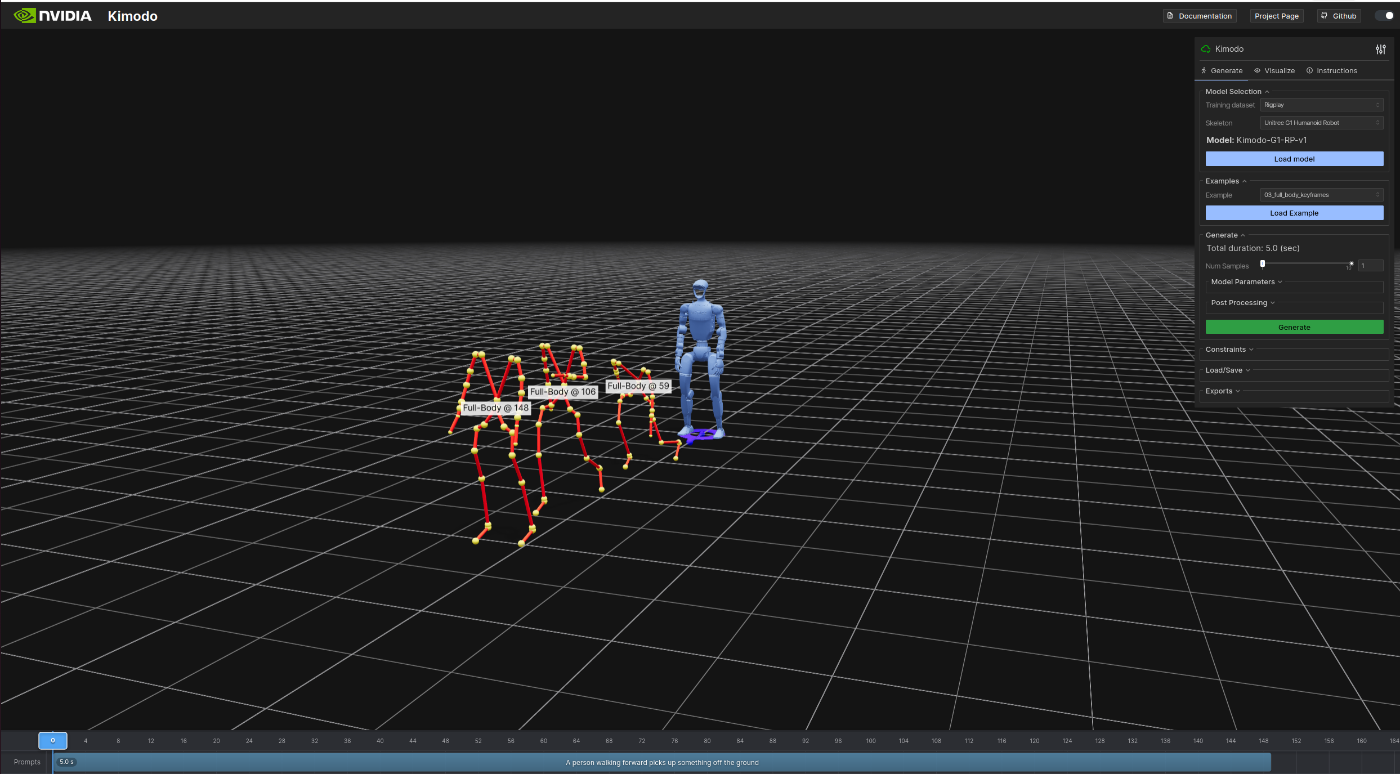This screenshot has width=1400, height=774.
Task: Select the Full-Body @ 106 keyframe label
Action: (x=563, y=392)
